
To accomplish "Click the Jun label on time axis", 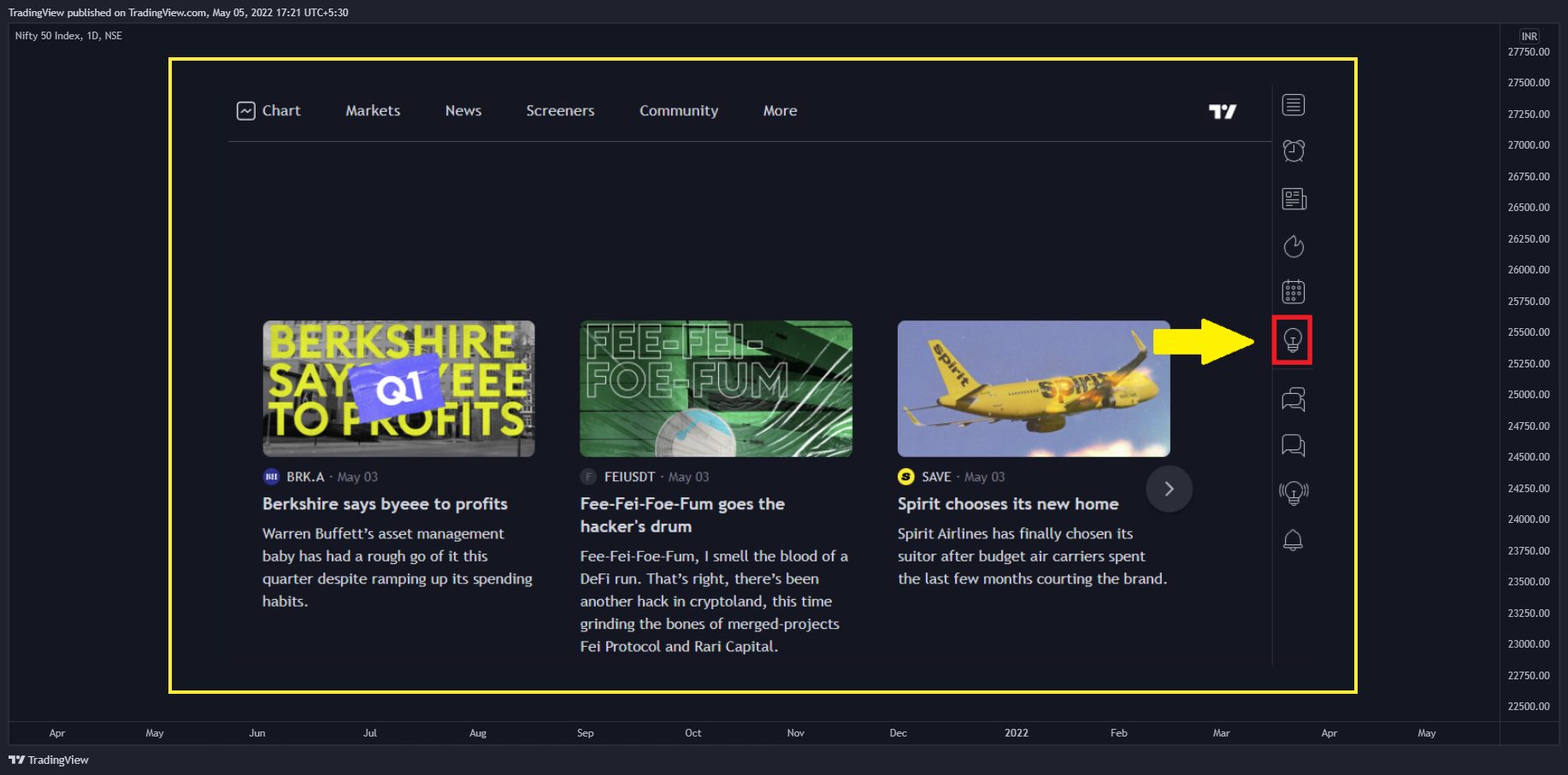I will tap(257, 733).
